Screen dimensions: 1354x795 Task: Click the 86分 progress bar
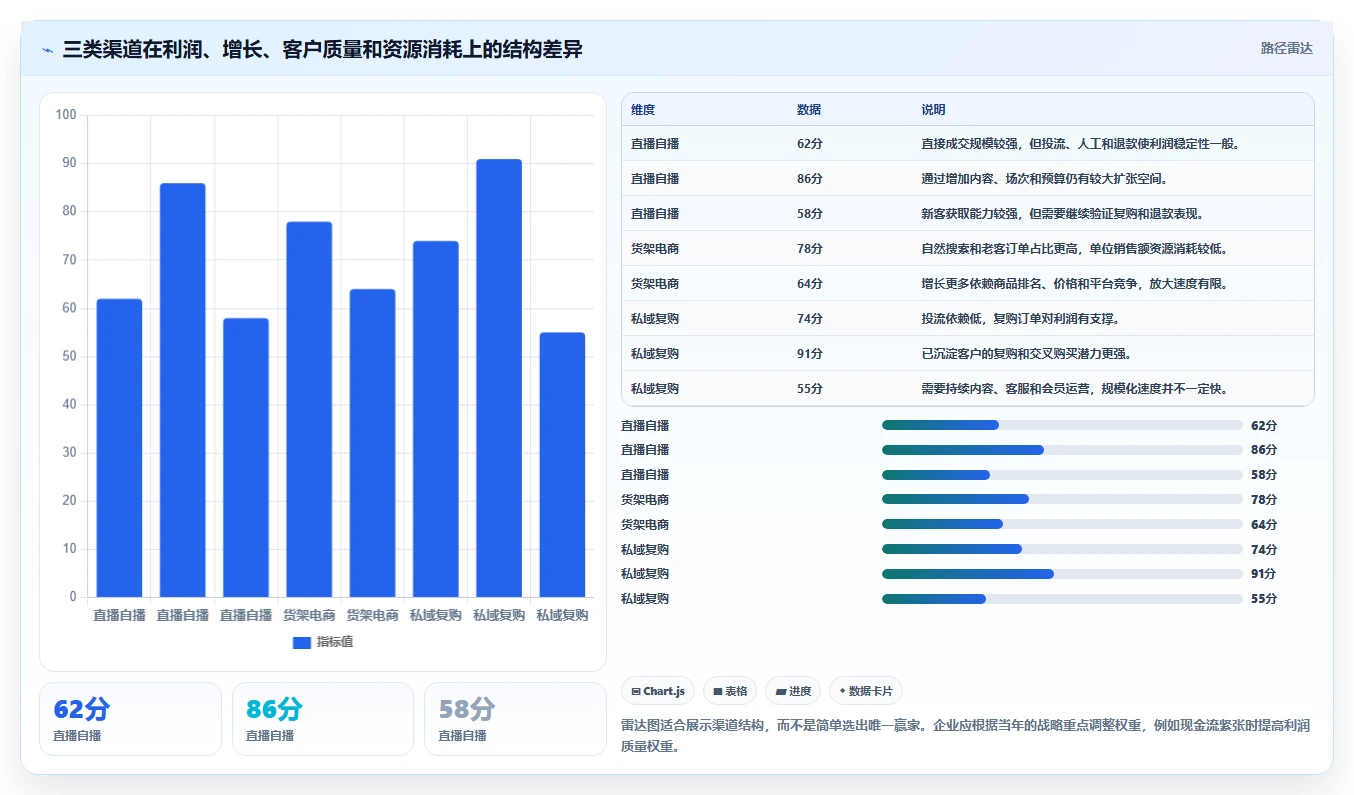tap(1062, 450)
